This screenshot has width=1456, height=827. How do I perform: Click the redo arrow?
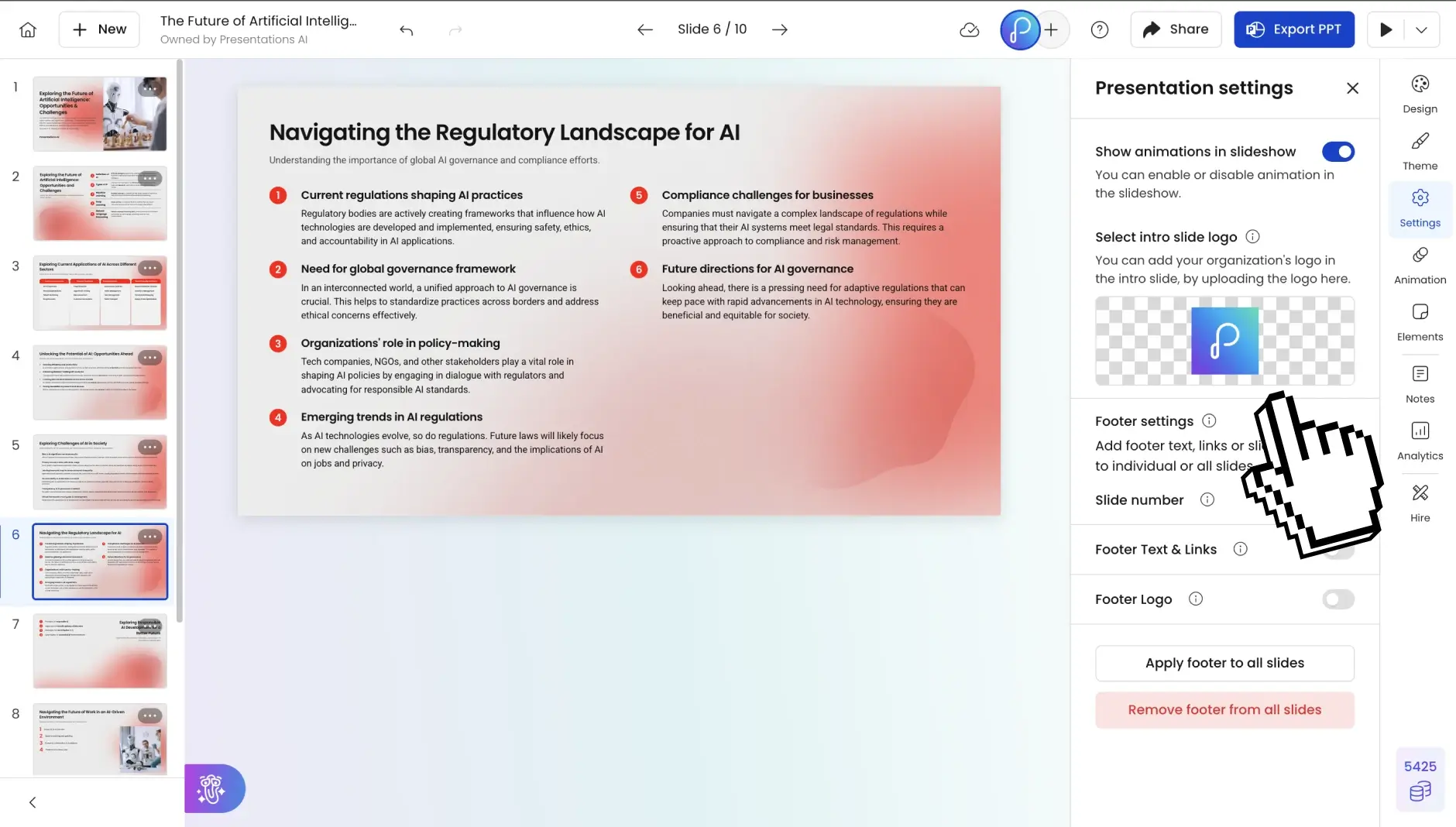[455, 29]
